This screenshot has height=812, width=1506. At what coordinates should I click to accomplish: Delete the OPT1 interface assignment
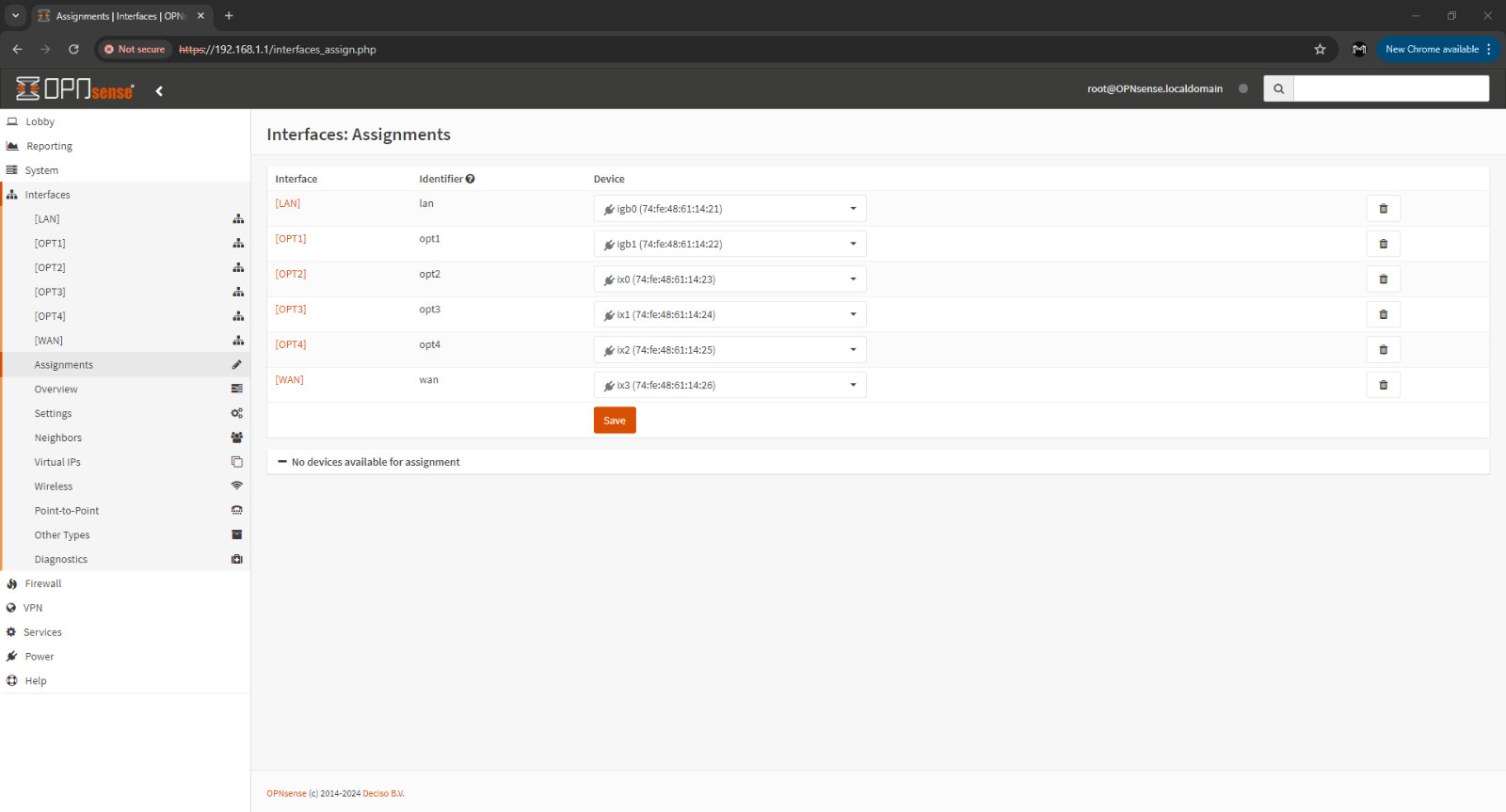1383,244
